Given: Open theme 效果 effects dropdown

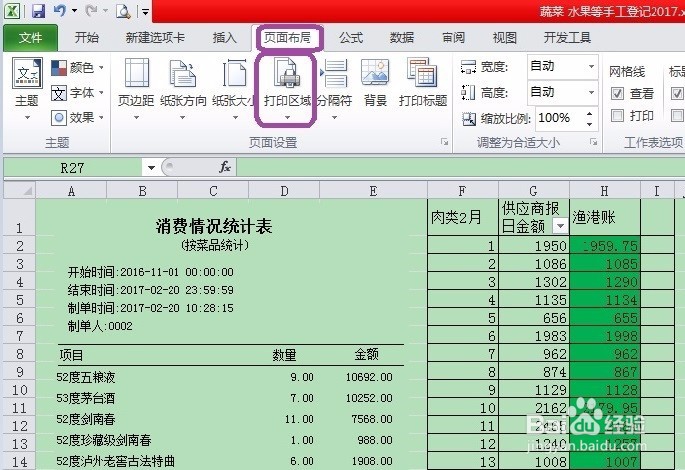Looking at the screenshot, I should pos(78,118).
